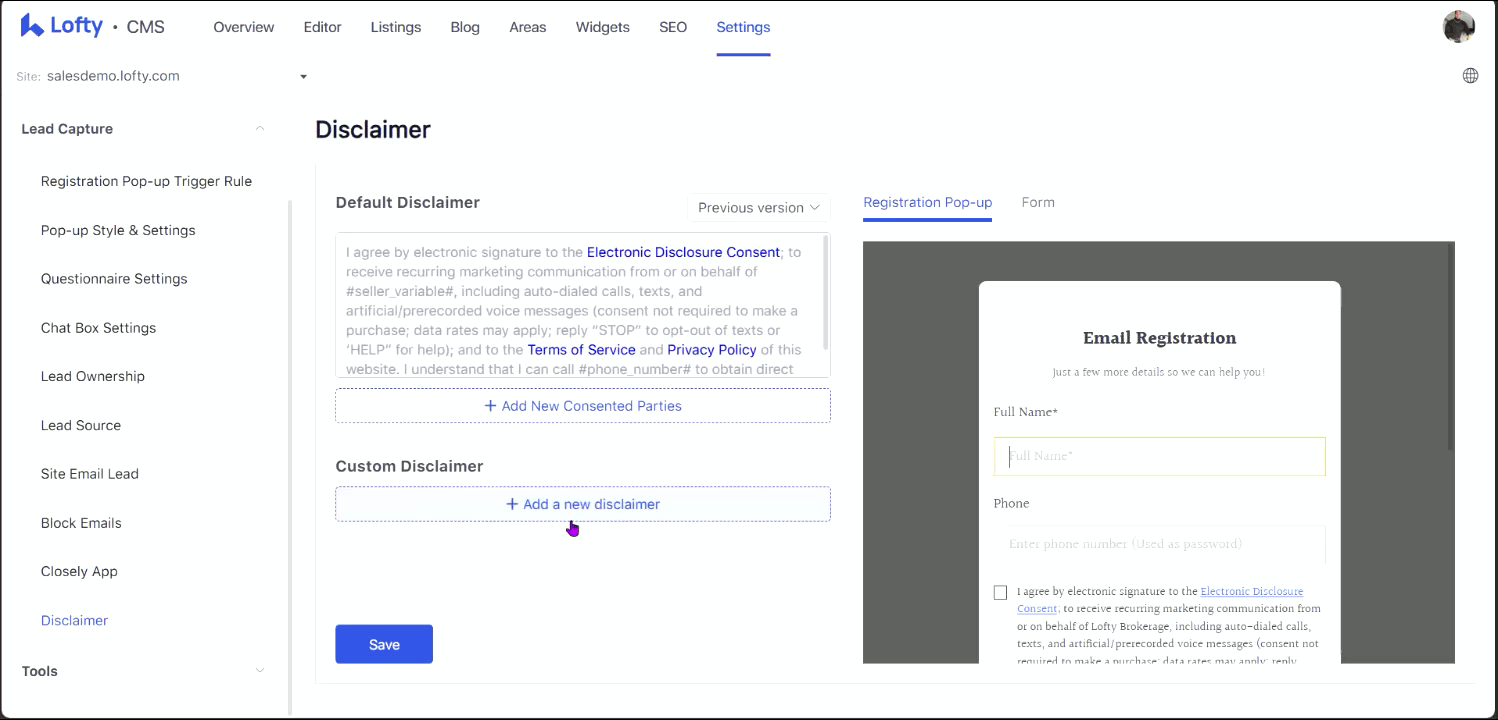Click Add a new disclaimer
This screenshot has height=720, width=1498.
pyautogui.click(x=582, y=504)
